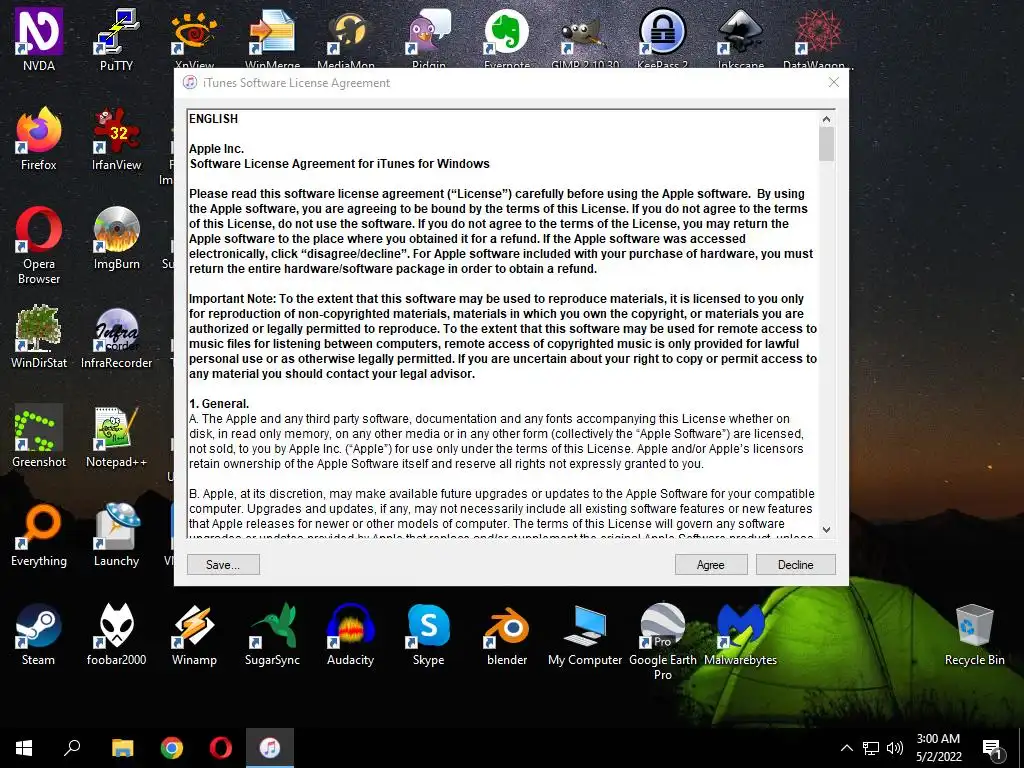Select the Recycle Bin desktop icon
The image size is (1024, 768).
click(974, 635)
